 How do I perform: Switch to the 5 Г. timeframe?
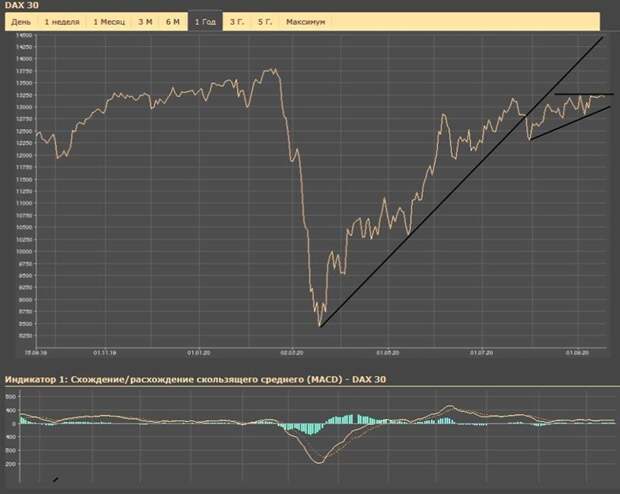tap(265, 22)
